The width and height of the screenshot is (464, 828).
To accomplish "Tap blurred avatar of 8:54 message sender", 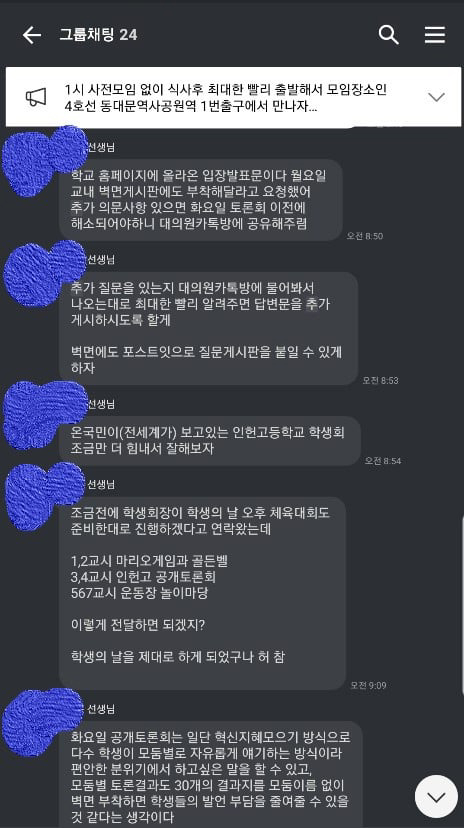I will (x=44, y=415).
